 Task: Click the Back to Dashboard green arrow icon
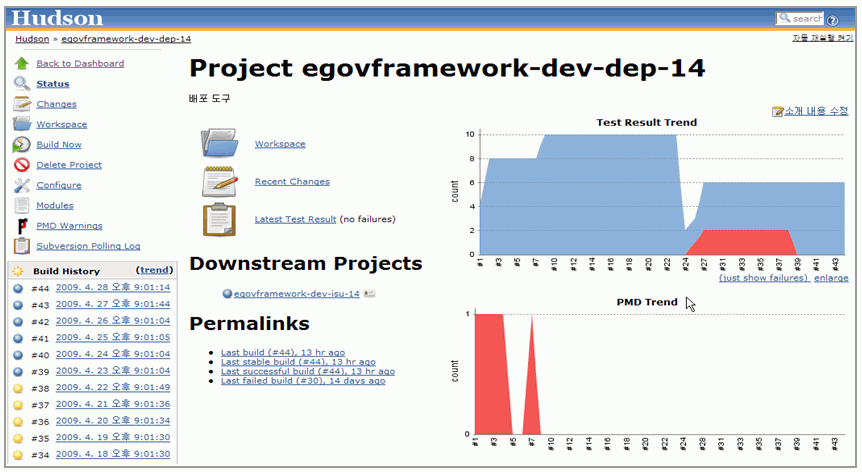pyautogui.click(x=21, y=63)
